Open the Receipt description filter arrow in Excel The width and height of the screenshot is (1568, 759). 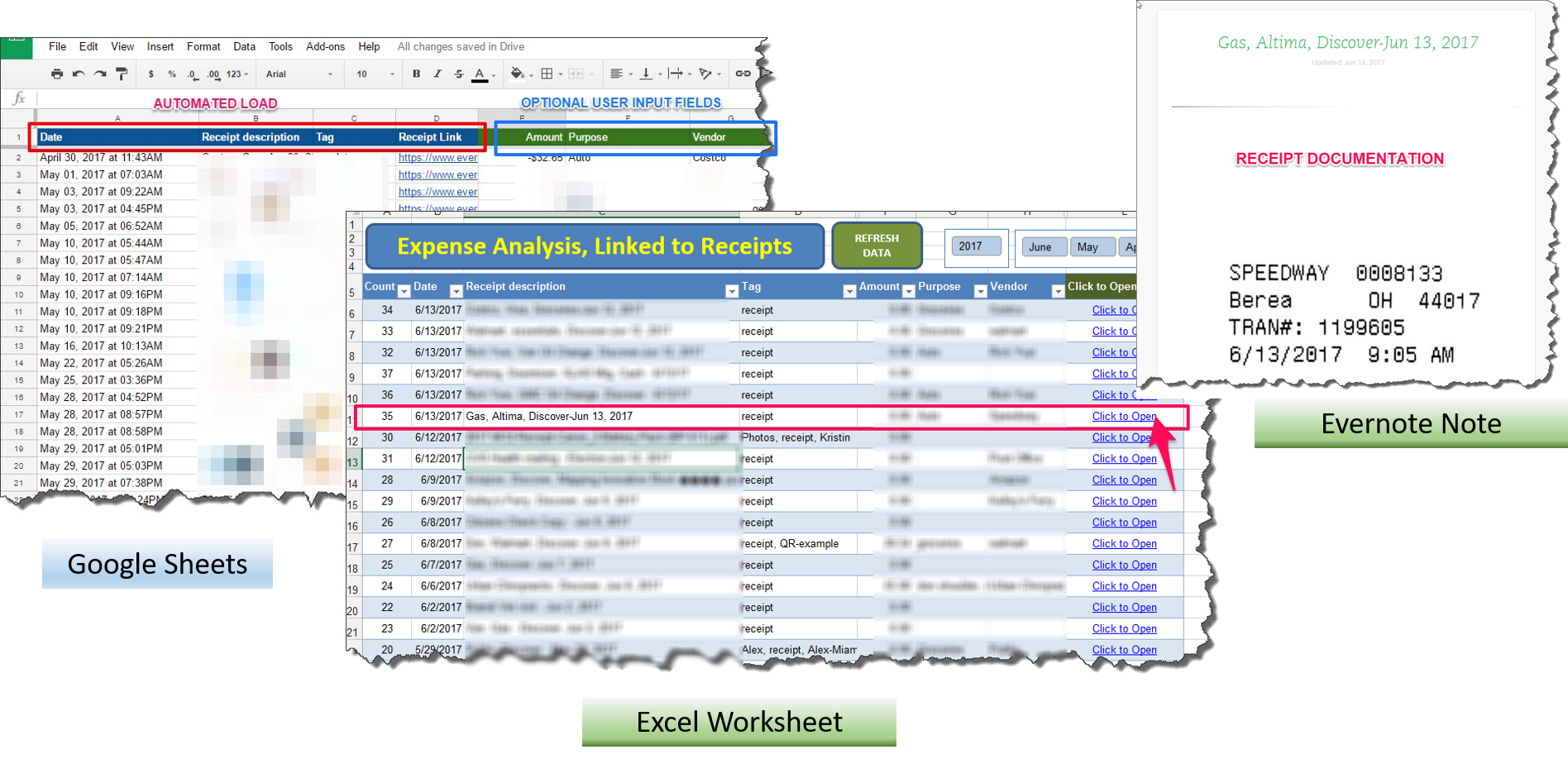click(731, 291)
